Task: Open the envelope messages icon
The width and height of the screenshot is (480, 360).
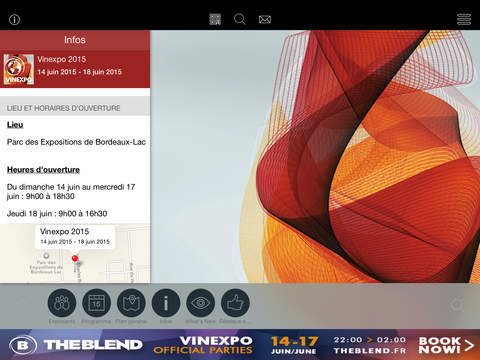Action: (265, 20)
